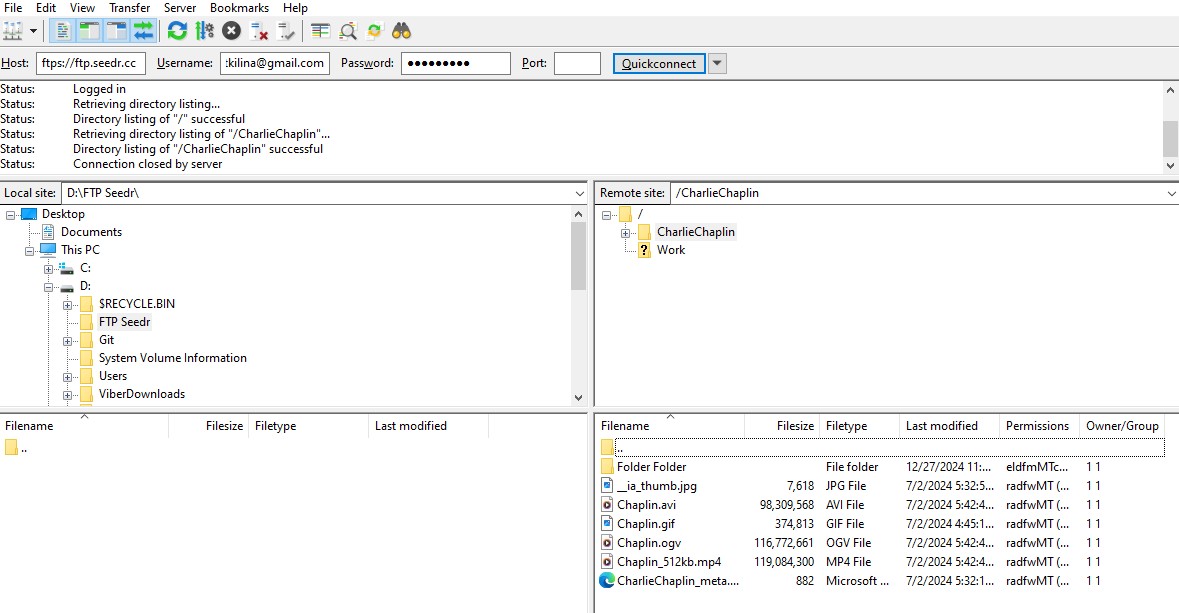This screenshot has height=613, width=1179.
Task: Select the Folder Folder directory icon
Action: point(608,466)
